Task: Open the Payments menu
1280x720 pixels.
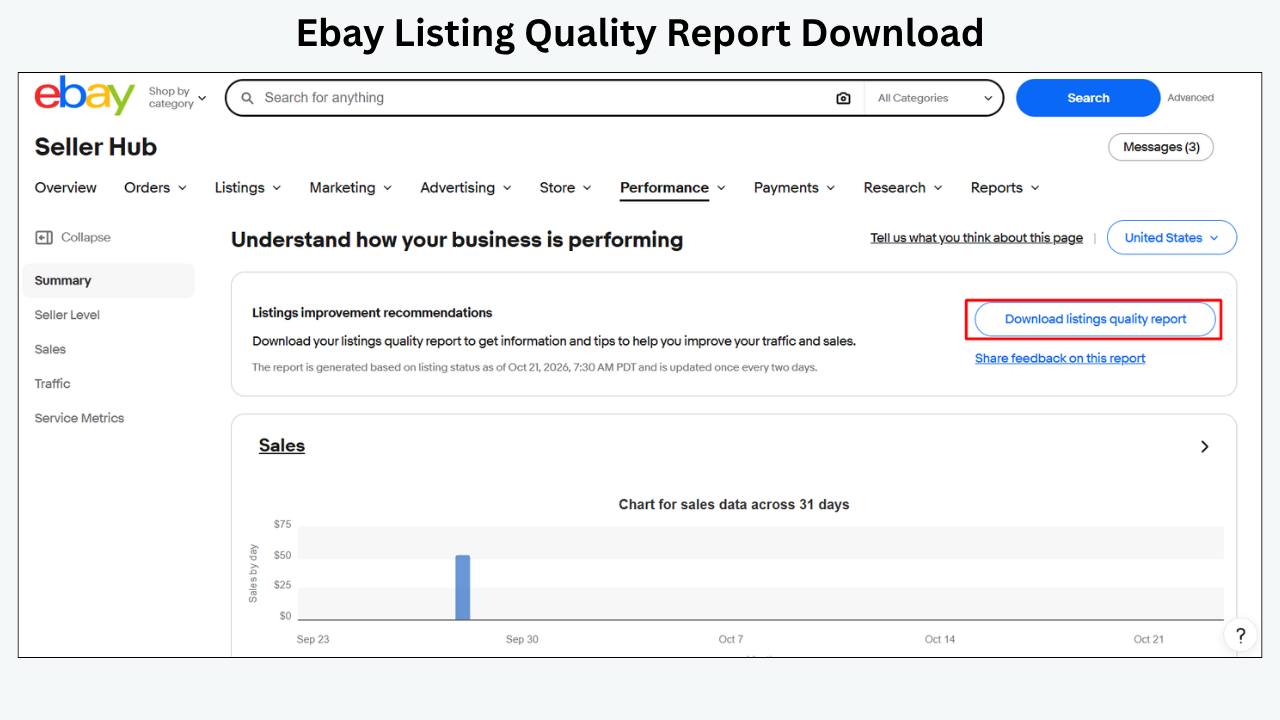Action: click(x=795, y=188)
